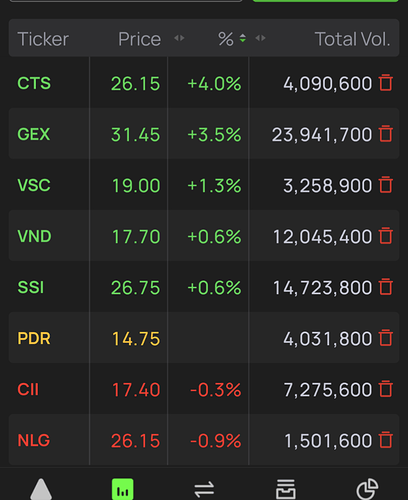The height and width of the screenshot is (500, 408).
Task: Open the SSI ticker row
Action: tap(204, 287)
